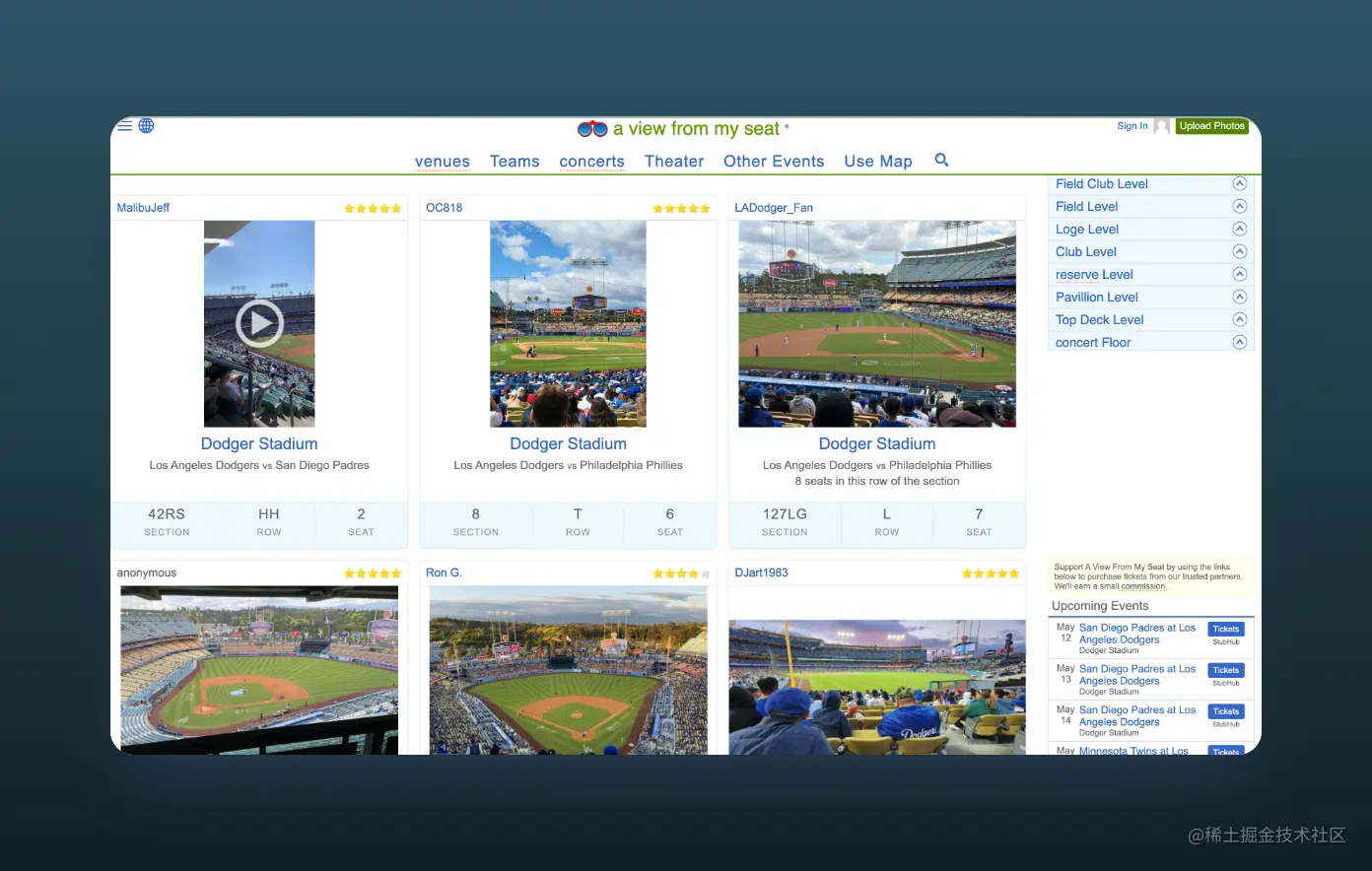Click Ron G.'s four-star rating

click(x=681, y=573)
